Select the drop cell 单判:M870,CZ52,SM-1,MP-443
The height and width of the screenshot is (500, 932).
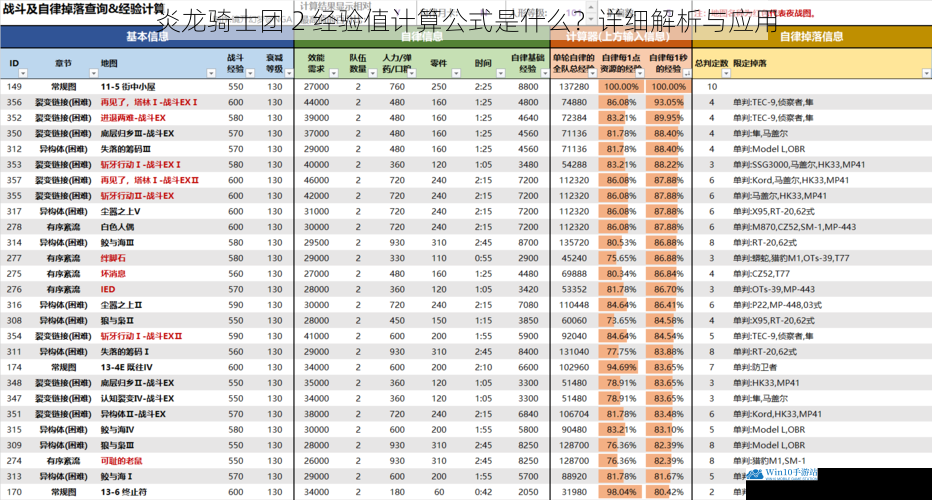pyautogui.click(x=795, y=227)
